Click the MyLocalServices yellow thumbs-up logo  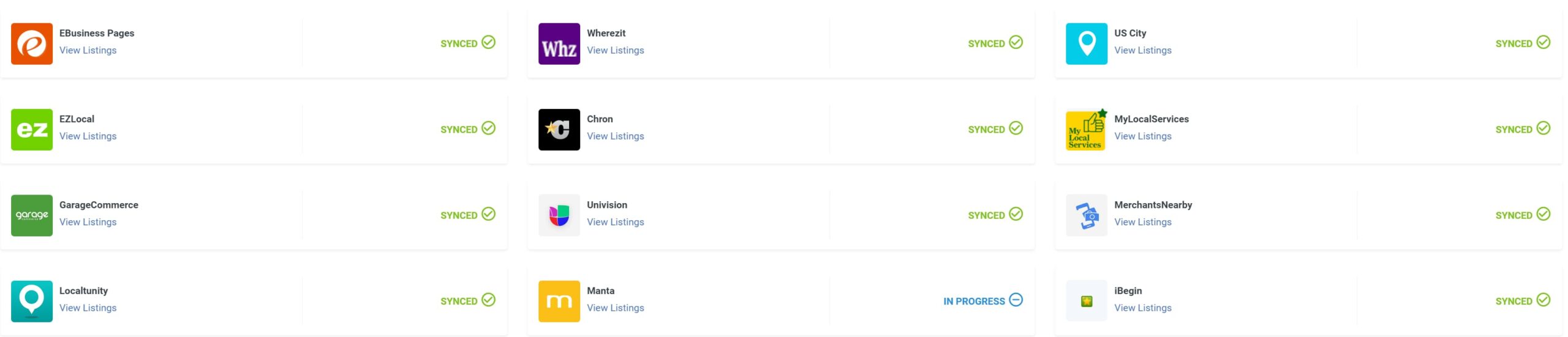click(x=1087, y=130)
